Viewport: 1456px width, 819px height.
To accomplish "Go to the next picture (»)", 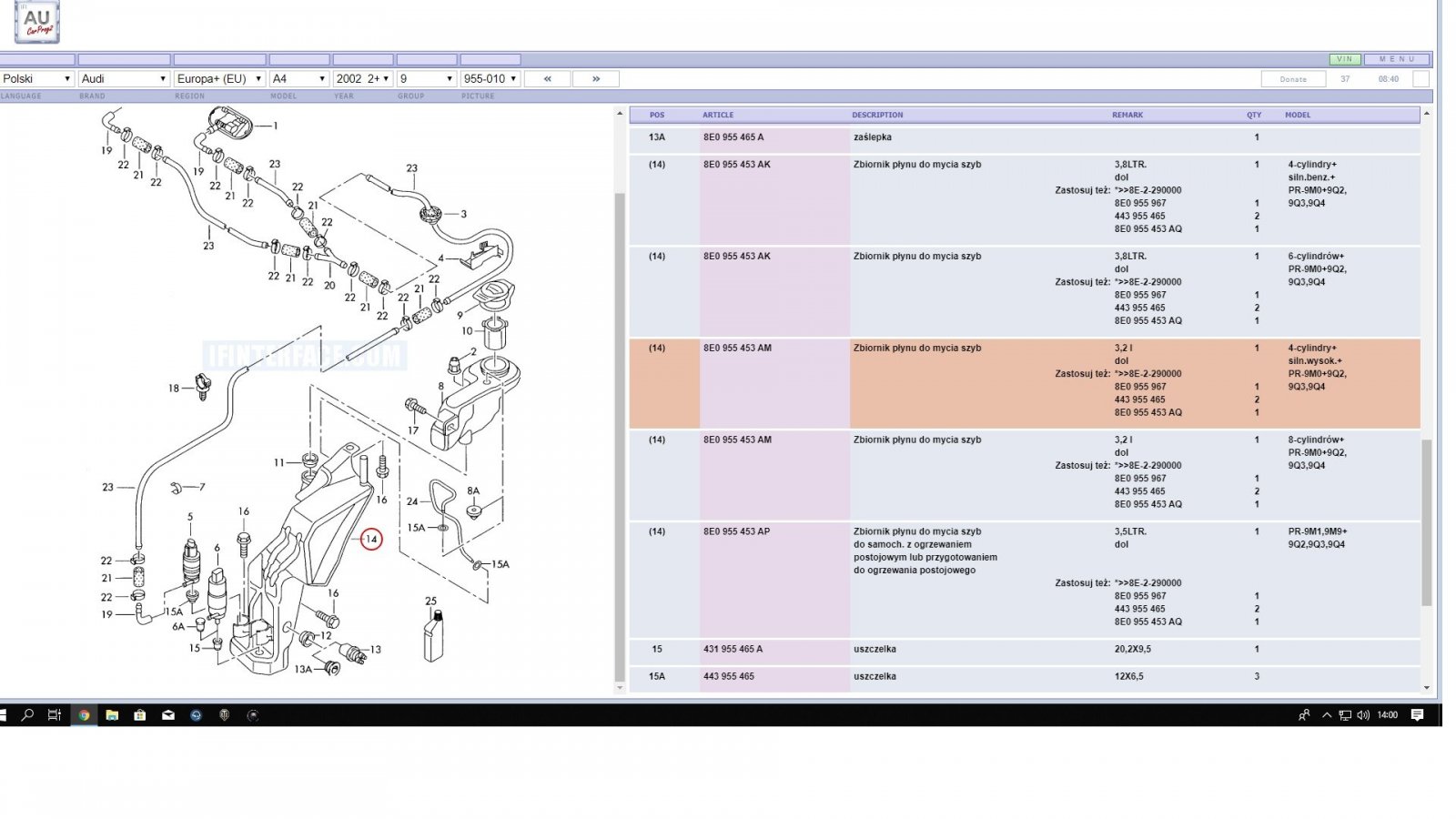I will coord(596,79).
